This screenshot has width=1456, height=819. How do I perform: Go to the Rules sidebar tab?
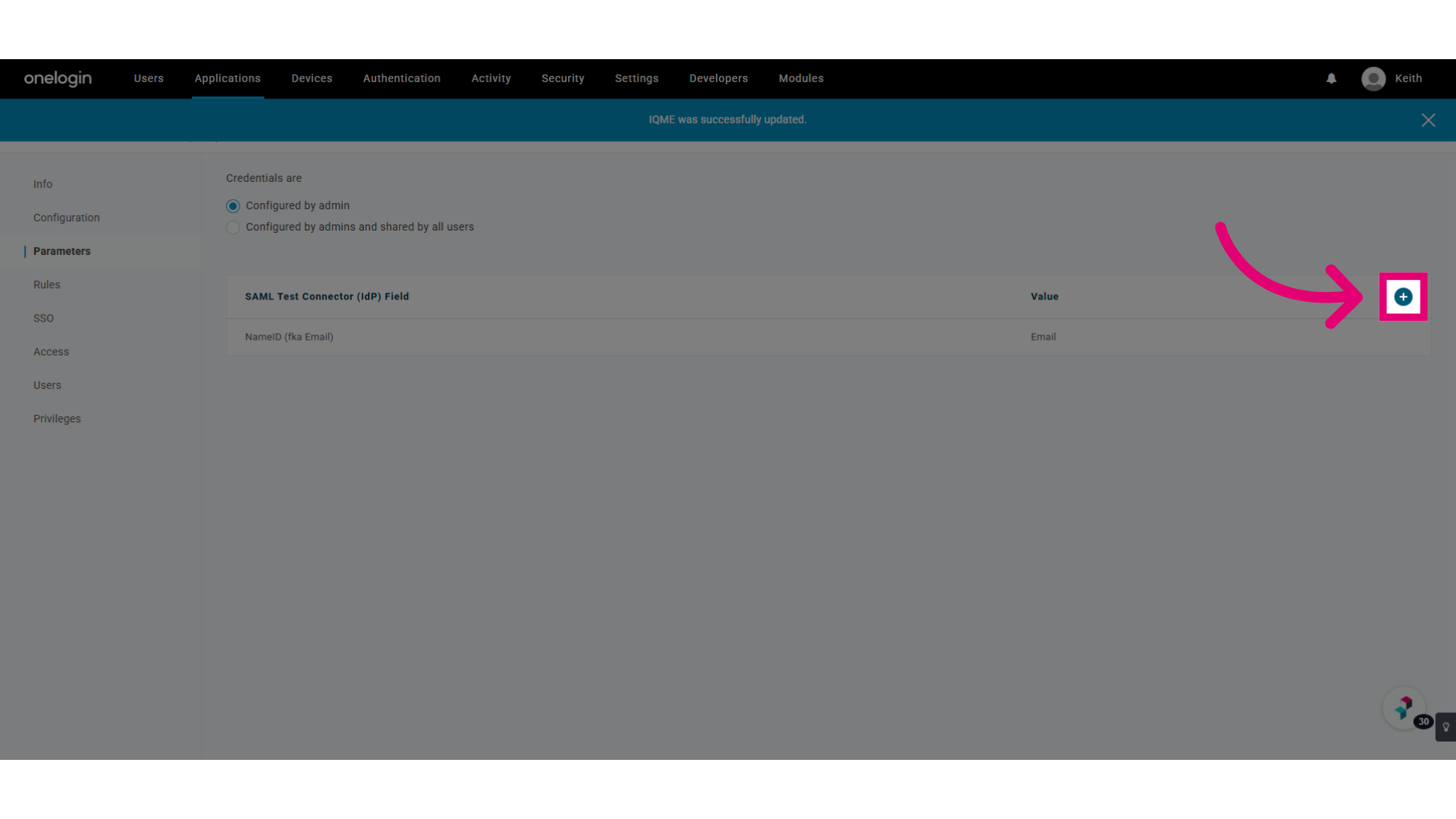coord(46,284)
